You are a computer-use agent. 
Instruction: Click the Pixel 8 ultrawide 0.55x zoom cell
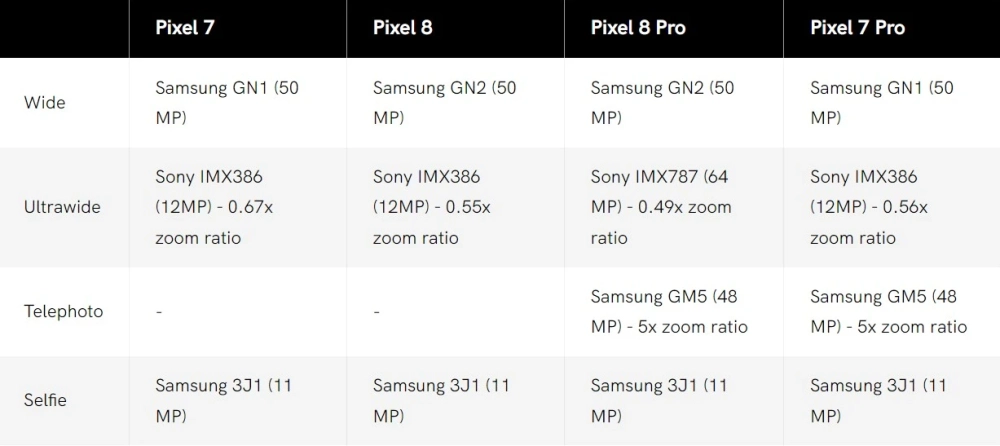[x=431, y=207]
